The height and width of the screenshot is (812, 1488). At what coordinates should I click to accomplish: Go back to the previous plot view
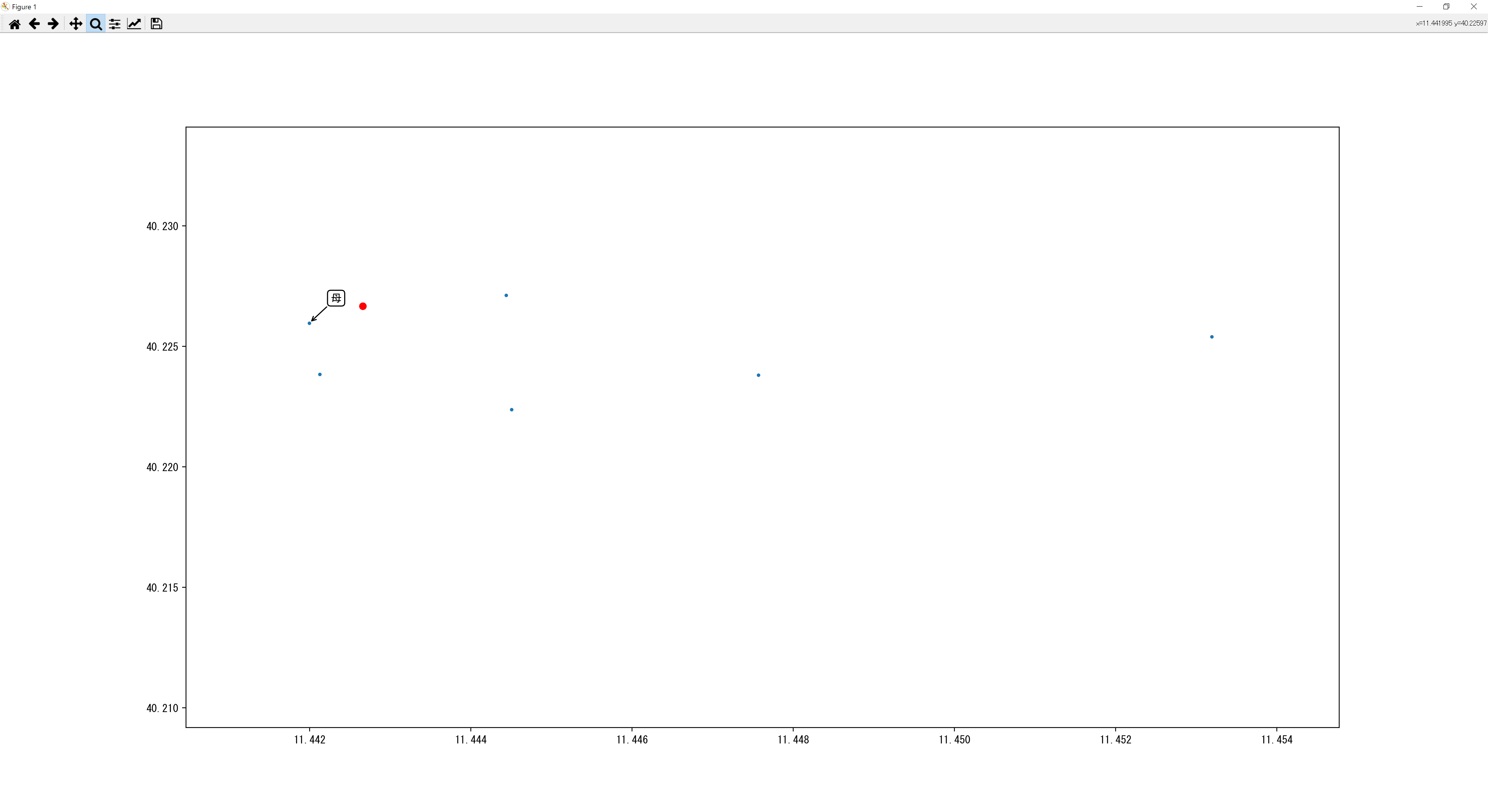click(x=34, y=24)
